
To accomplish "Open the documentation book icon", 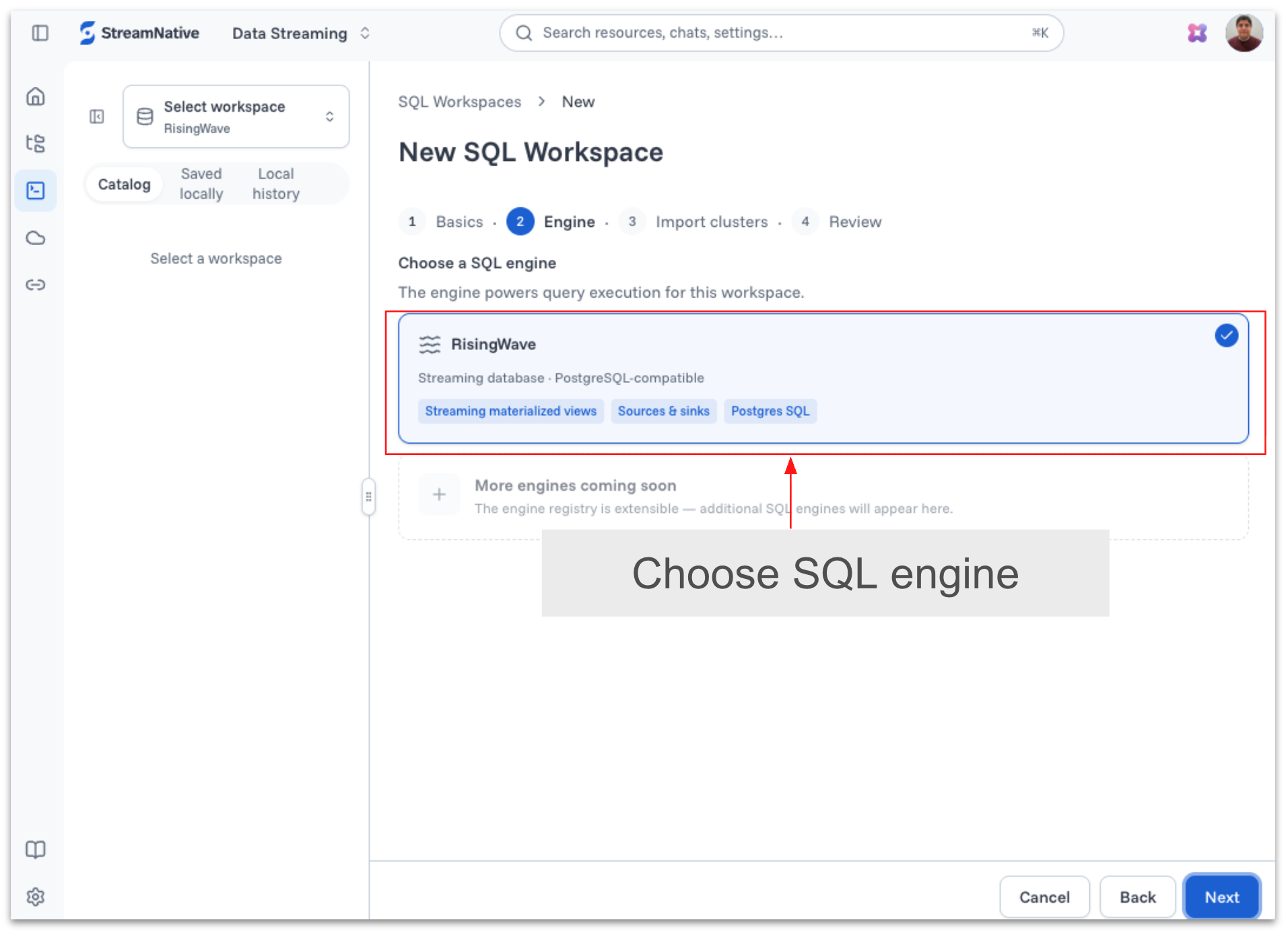I will point(36,850).
